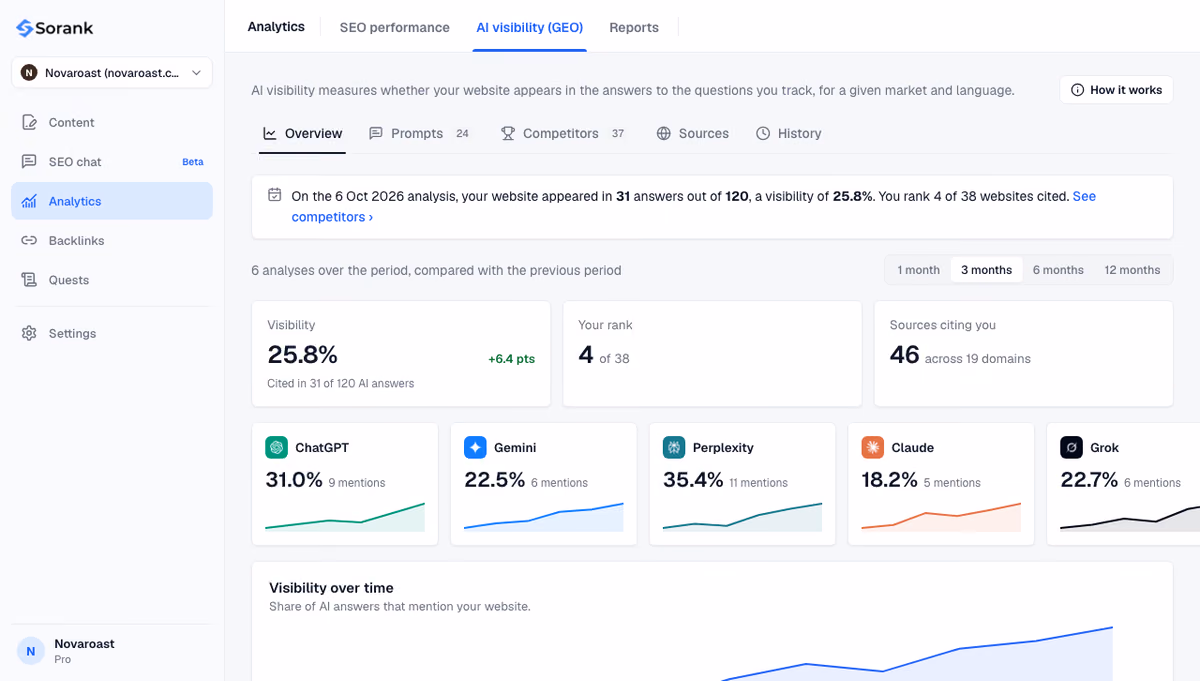Click the SEO chat speech bubble icon
Screen dimensions: 1200x681
pyautogui.click(x=29, y=162)
